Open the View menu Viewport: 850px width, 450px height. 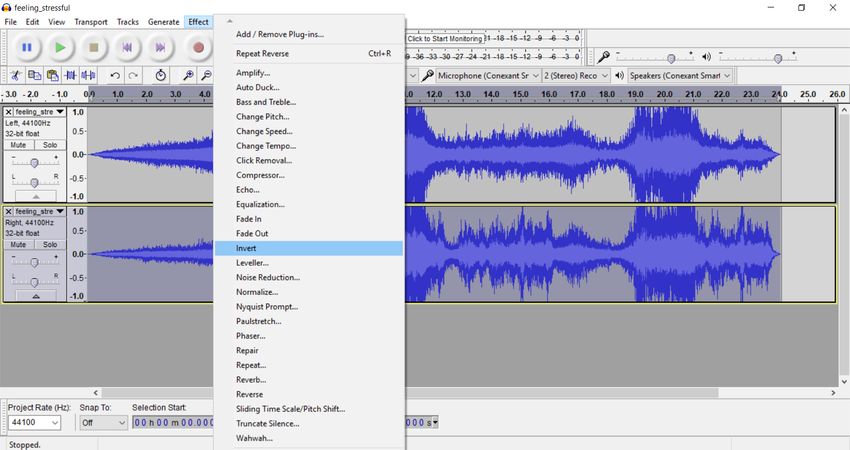coord(56,22)
